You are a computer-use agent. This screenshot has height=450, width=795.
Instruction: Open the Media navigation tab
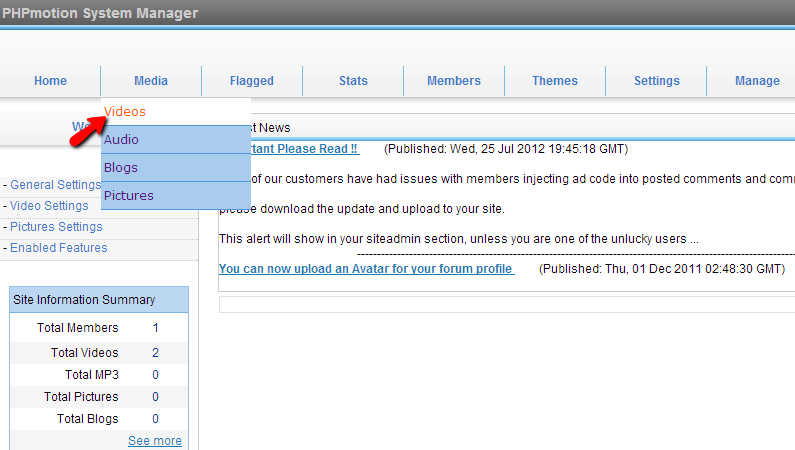click(151, 81)
